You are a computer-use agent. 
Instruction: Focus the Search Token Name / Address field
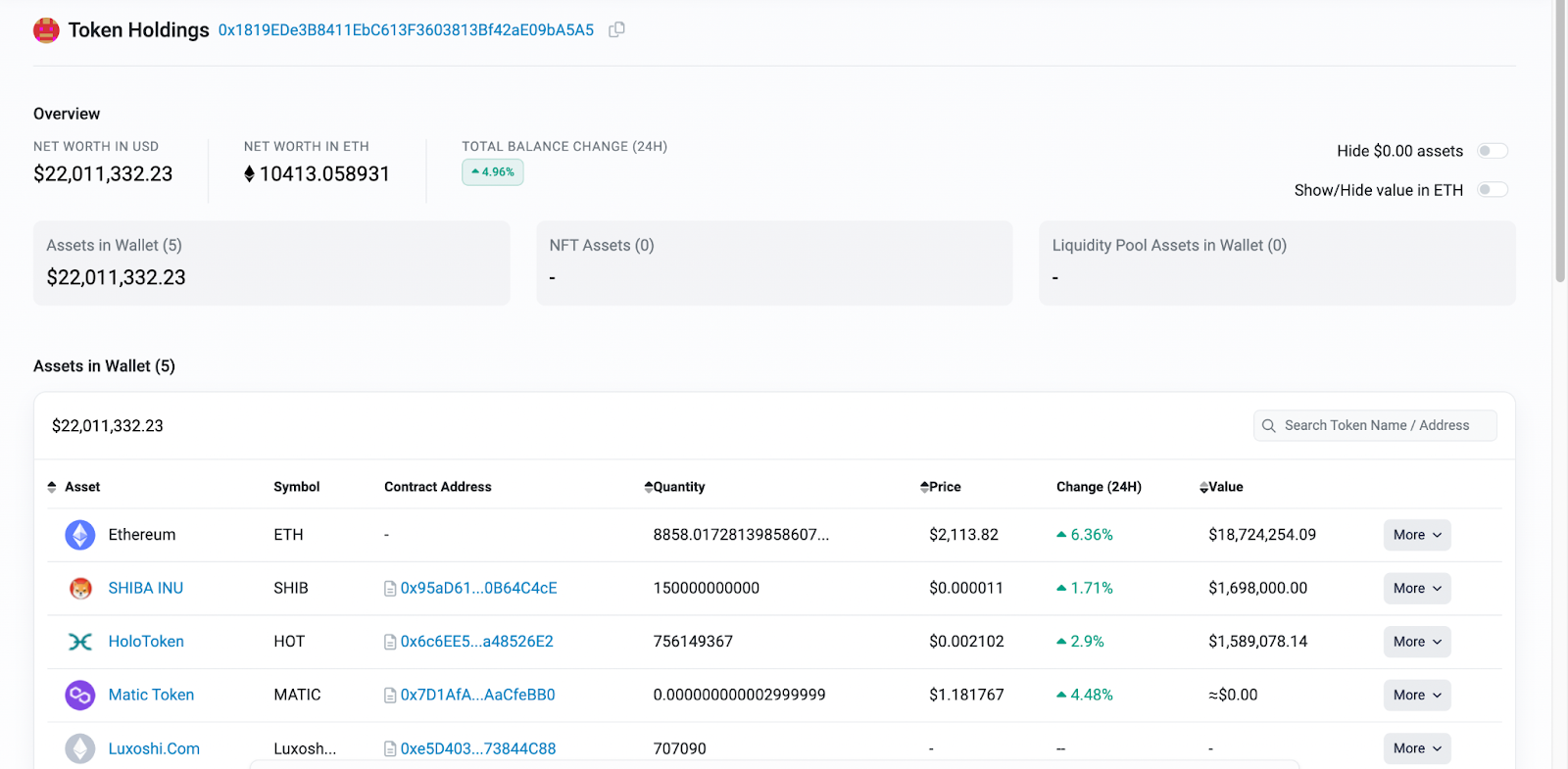[1376, 425]
